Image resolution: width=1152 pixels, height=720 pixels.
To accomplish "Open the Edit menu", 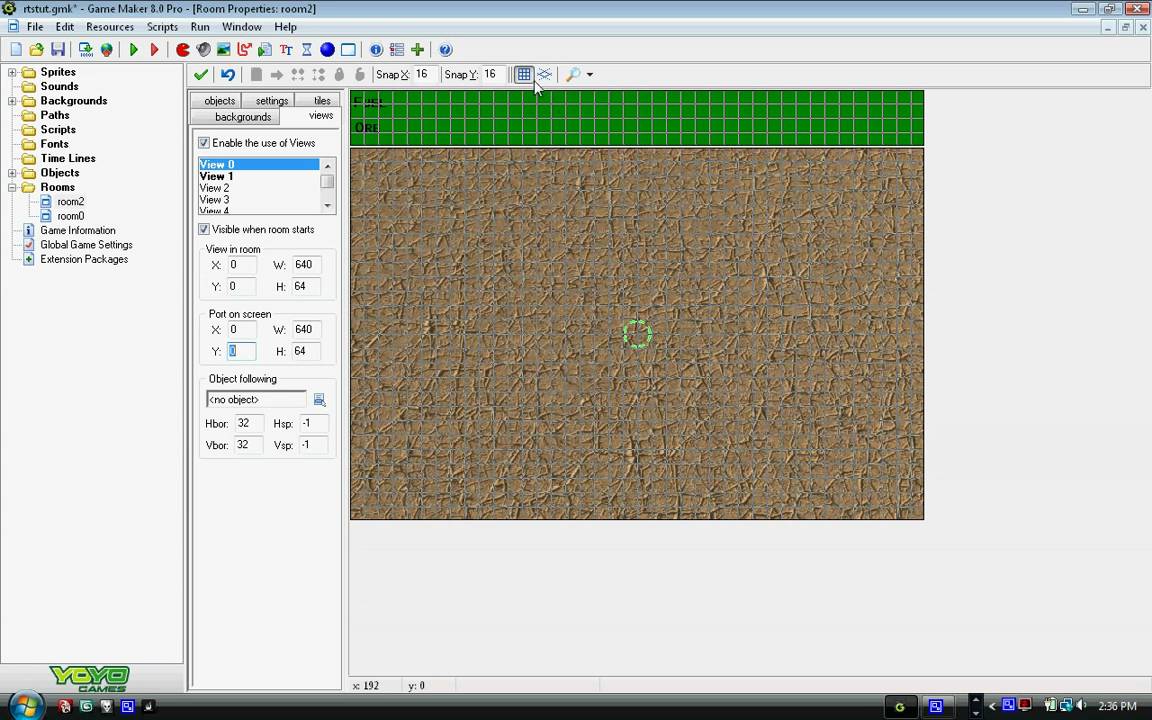I will (65, 26).
